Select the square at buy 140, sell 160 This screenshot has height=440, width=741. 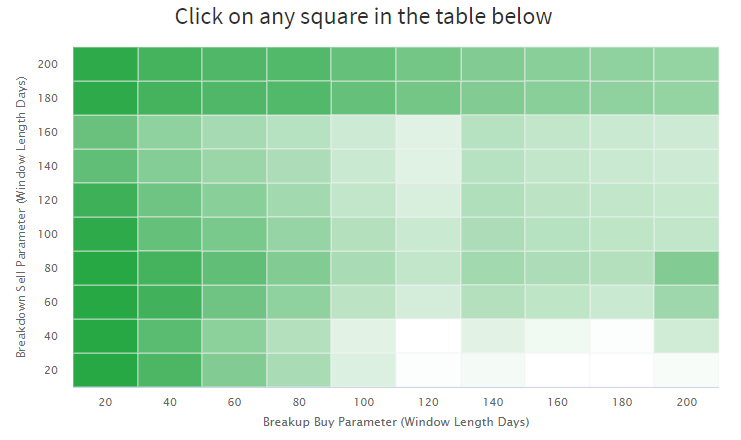493,132
